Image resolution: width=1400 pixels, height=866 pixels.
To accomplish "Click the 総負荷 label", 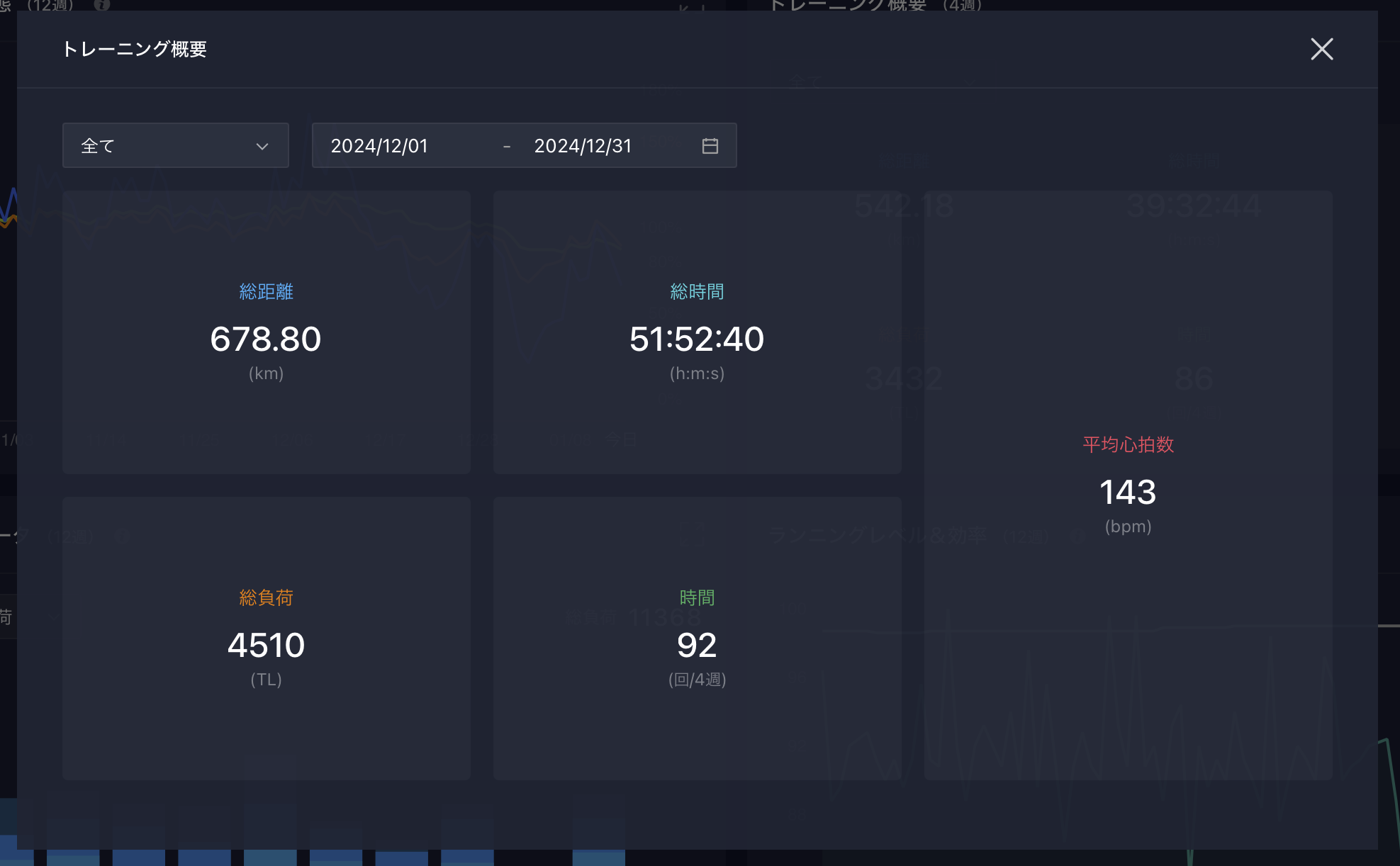I will pos(267,598).
